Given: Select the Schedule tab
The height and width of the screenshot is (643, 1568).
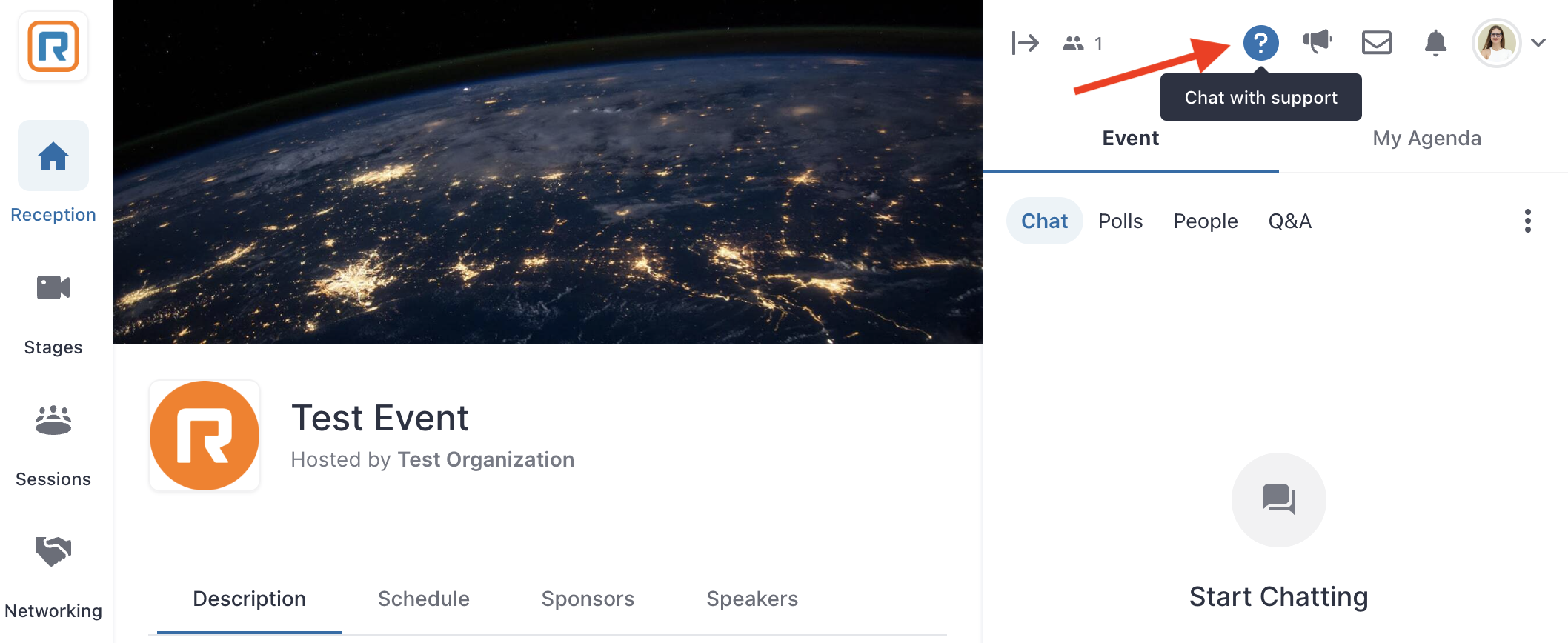Looking at the screenshot, I should [424, 599].
